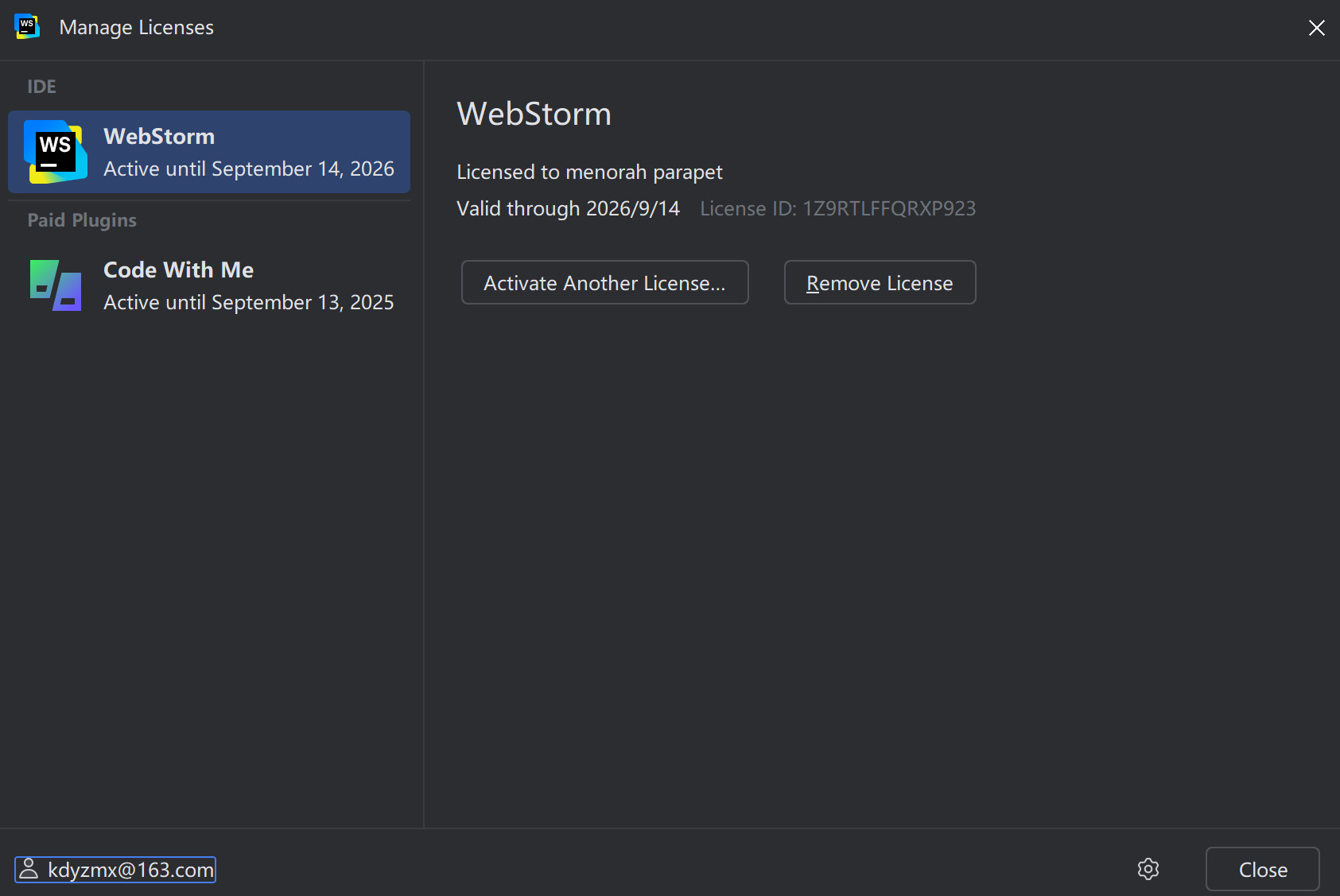Open the gear settings icon
The width and height of the screenshot is (1340, 896).
pos(1148,869)
